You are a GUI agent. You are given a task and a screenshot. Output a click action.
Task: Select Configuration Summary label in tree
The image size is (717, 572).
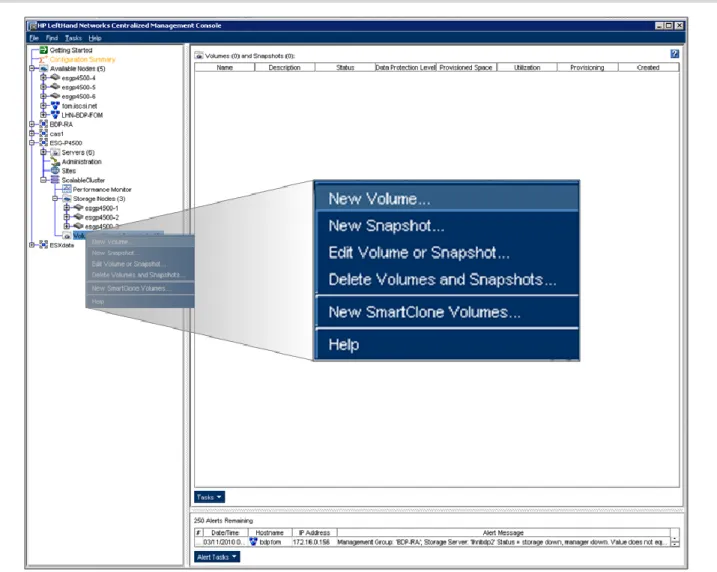82,59
